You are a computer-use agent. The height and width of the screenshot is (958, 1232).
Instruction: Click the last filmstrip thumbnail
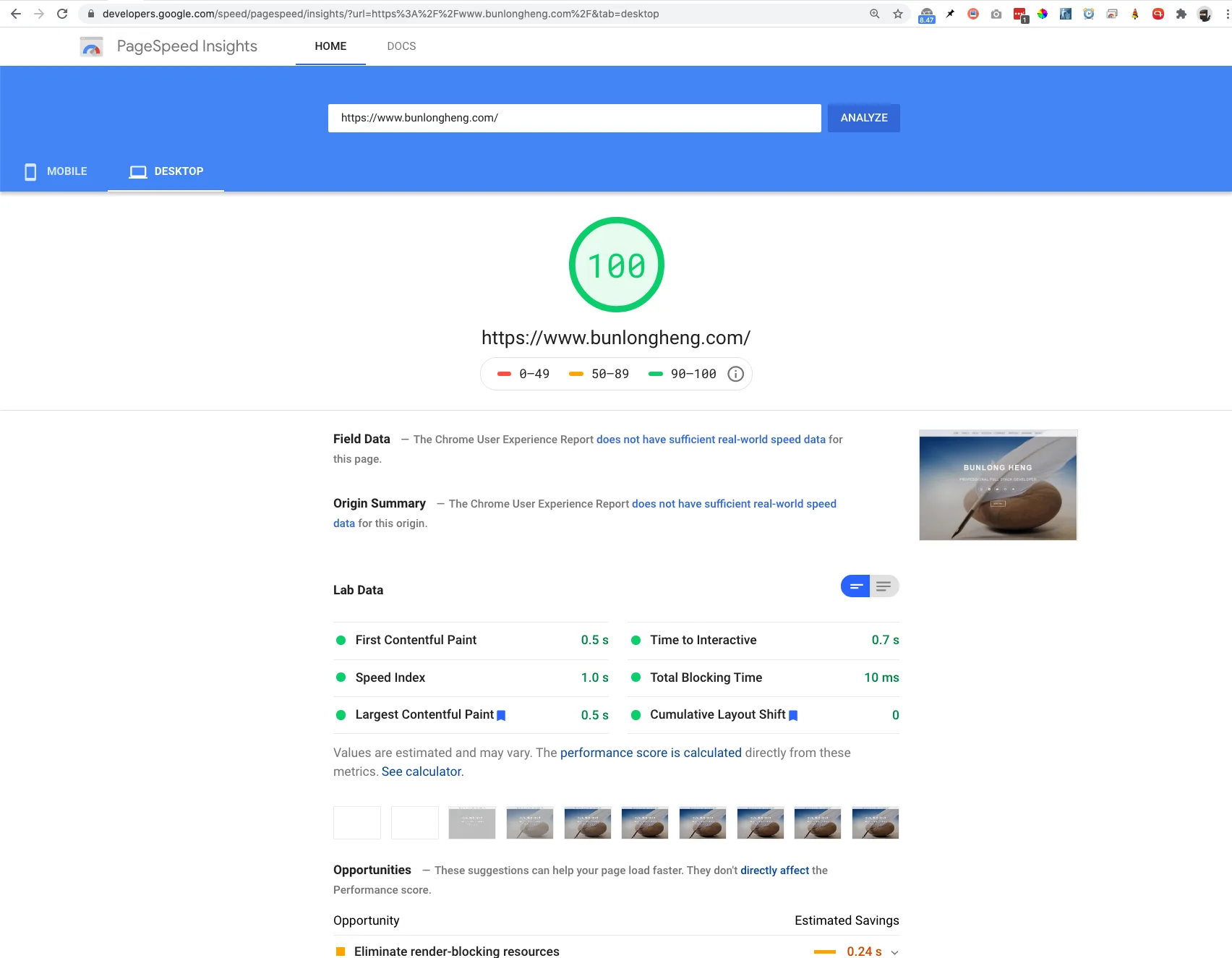pos(875,823)
